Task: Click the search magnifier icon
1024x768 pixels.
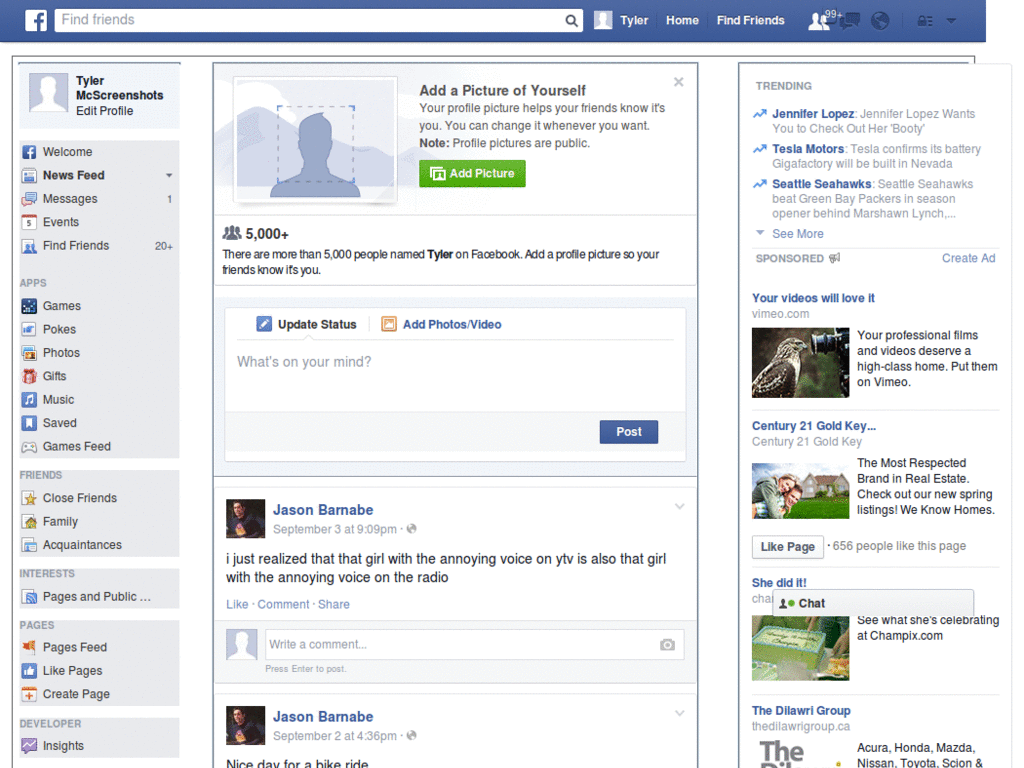Action: [x=571, y=21]
